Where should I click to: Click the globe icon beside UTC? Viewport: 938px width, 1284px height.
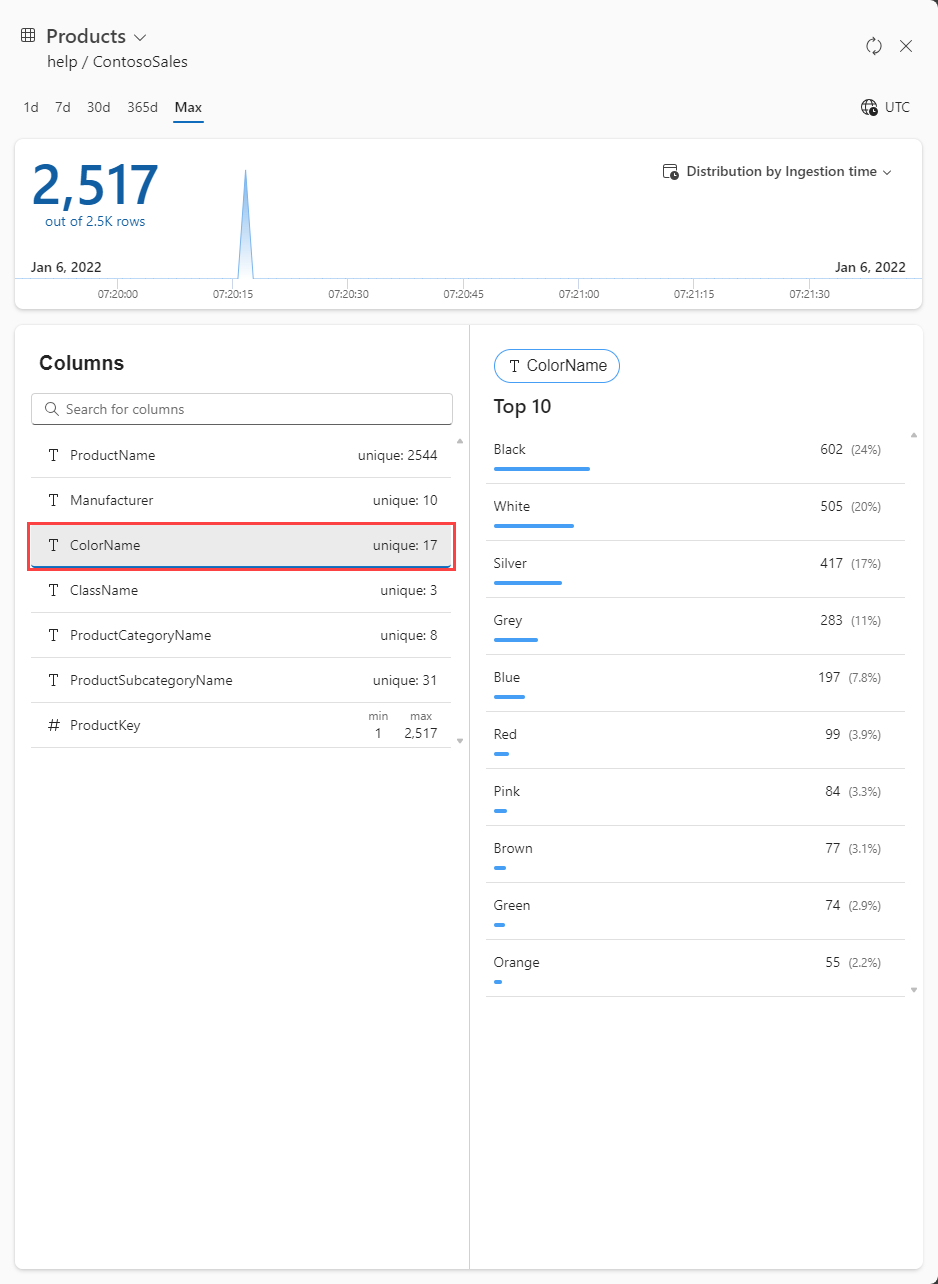tap(868, 107)
